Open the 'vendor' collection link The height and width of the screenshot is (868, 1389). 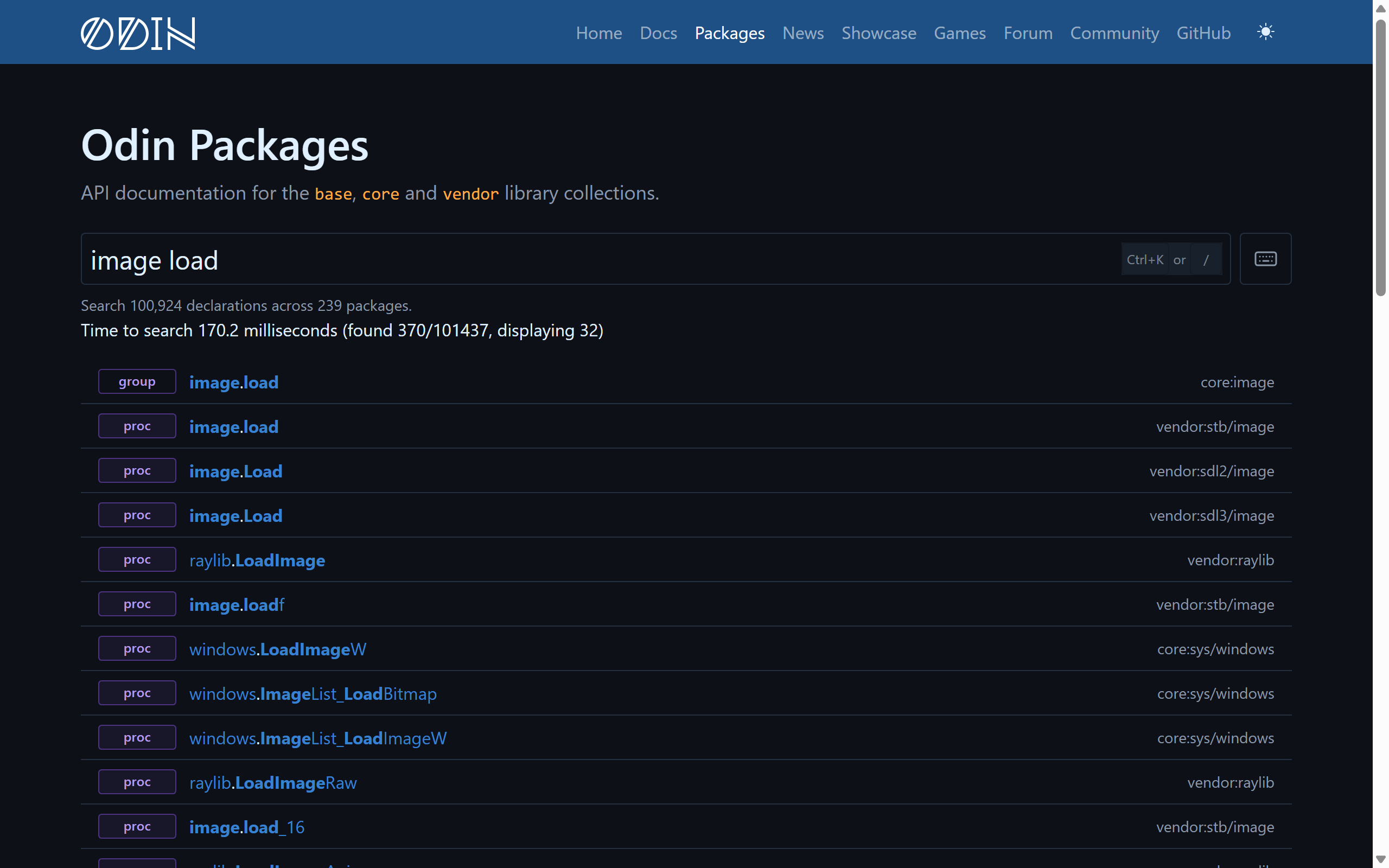[x=470, y=194]
